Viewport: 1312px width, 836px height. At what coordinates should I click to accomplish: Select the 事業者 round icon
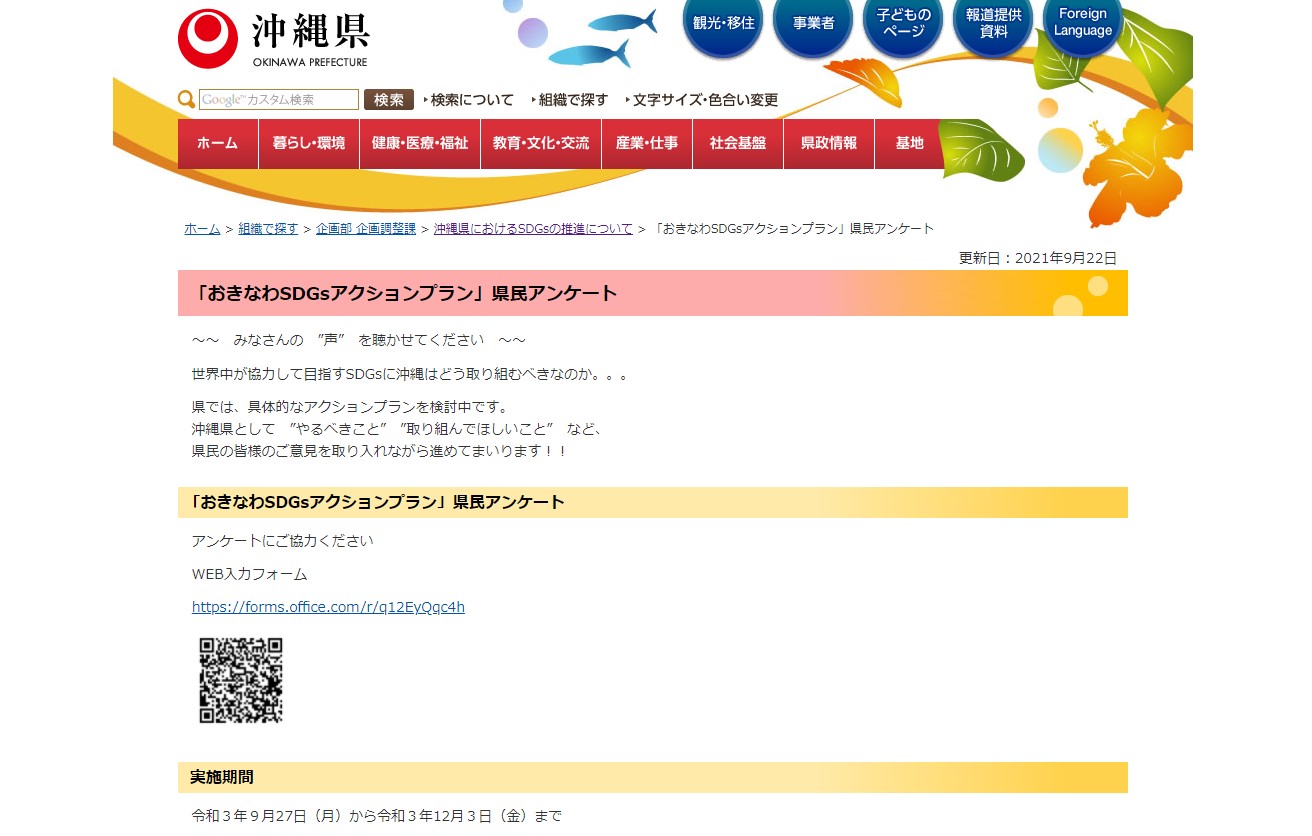pyautogui.click(x=812, y=24)
